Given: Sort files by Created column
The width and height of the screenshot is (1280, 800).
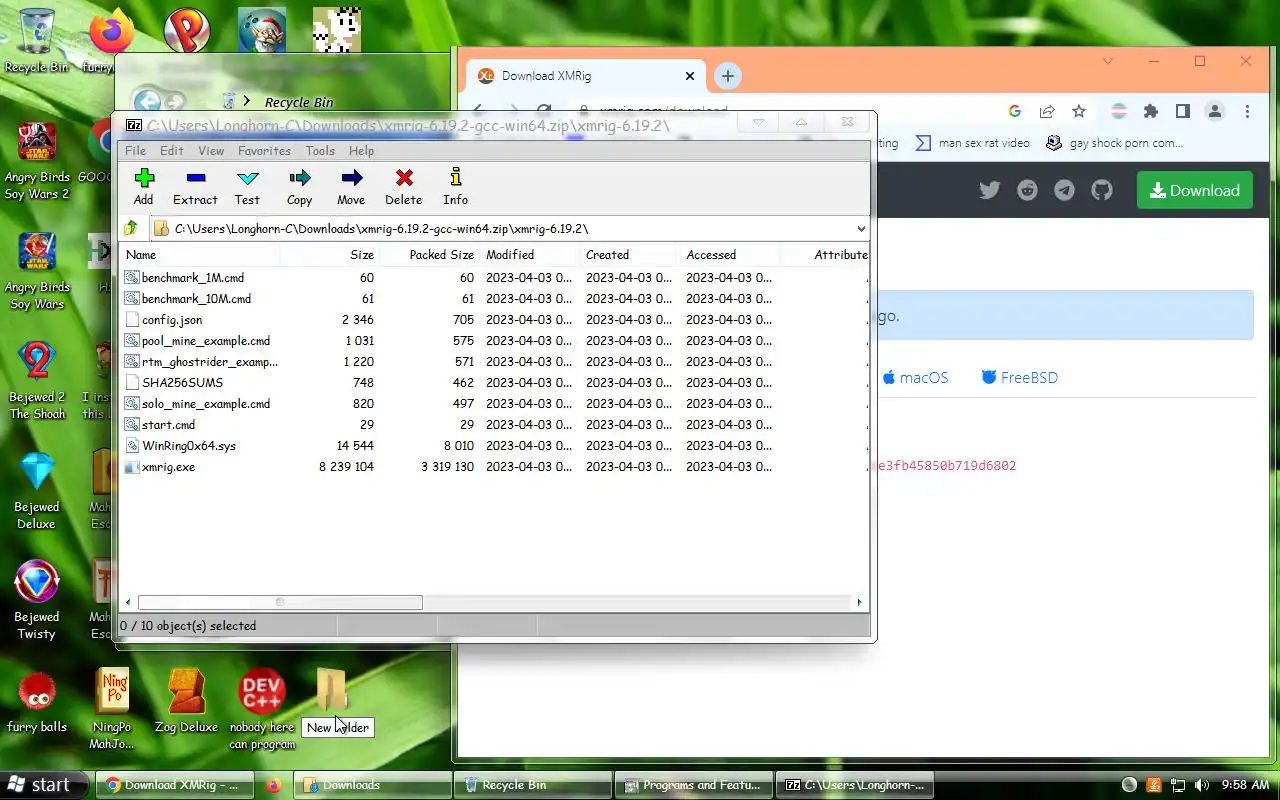Looking at the screenshot, I should point(630,255).
